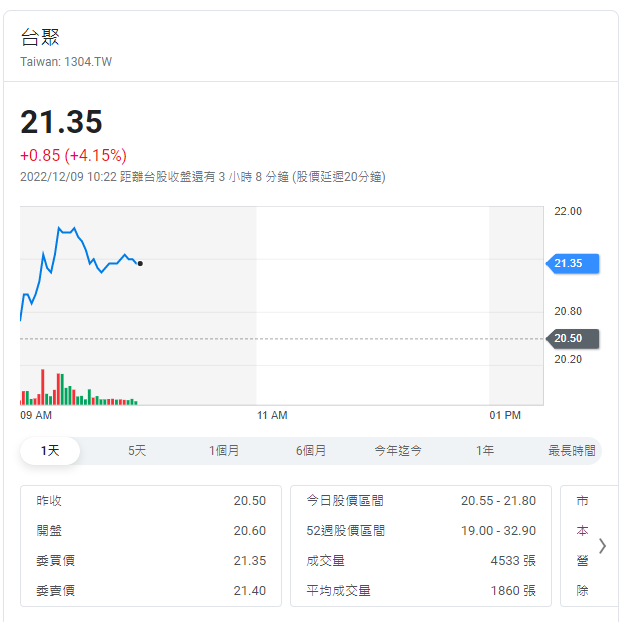Select the 今年迄今 range tab
Screen dimensions: 623x622
point(398,451)
